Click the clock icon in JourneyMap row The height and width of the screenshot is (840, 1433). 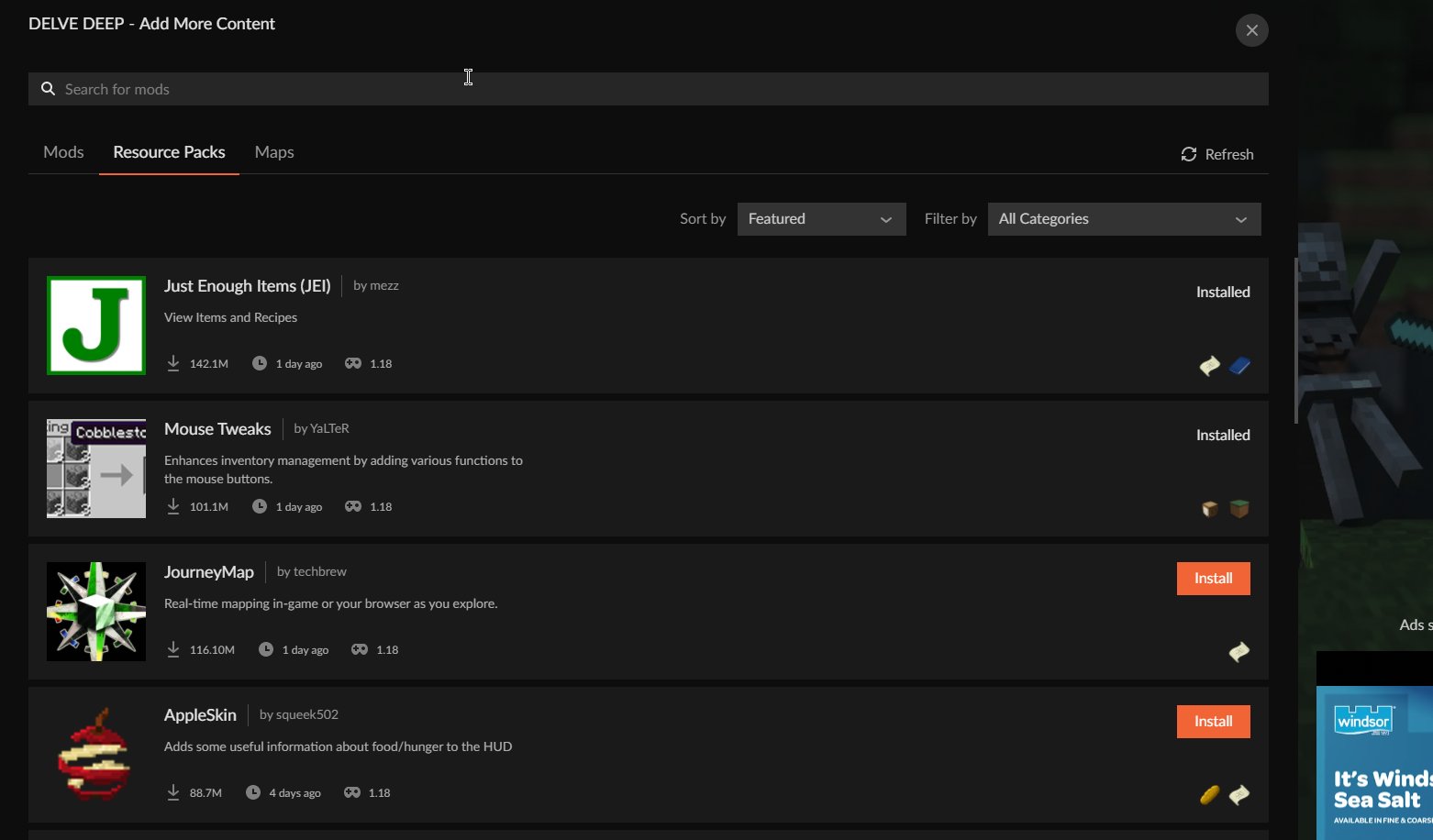266,649
